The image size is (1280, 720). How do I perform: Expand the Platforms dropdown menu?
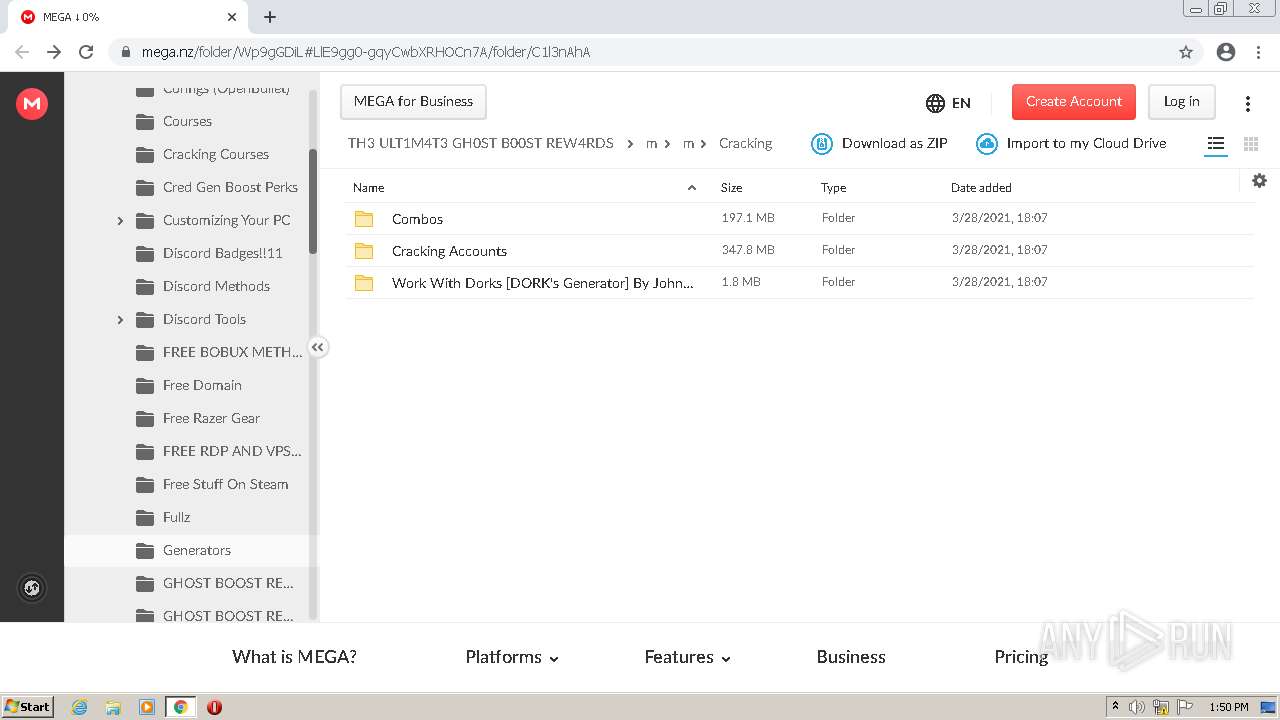512,657
